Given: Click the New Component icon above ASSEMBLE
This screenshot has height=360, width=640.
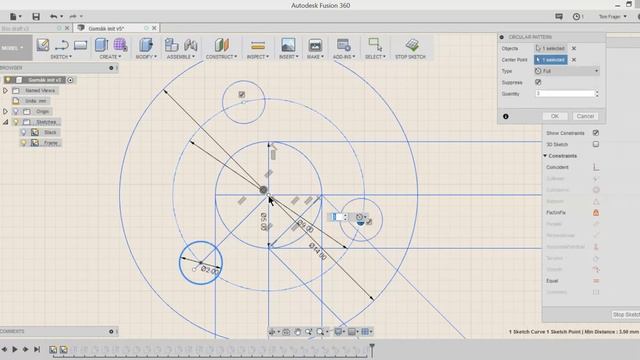Looking at the screenshot, I should point(172,45).
